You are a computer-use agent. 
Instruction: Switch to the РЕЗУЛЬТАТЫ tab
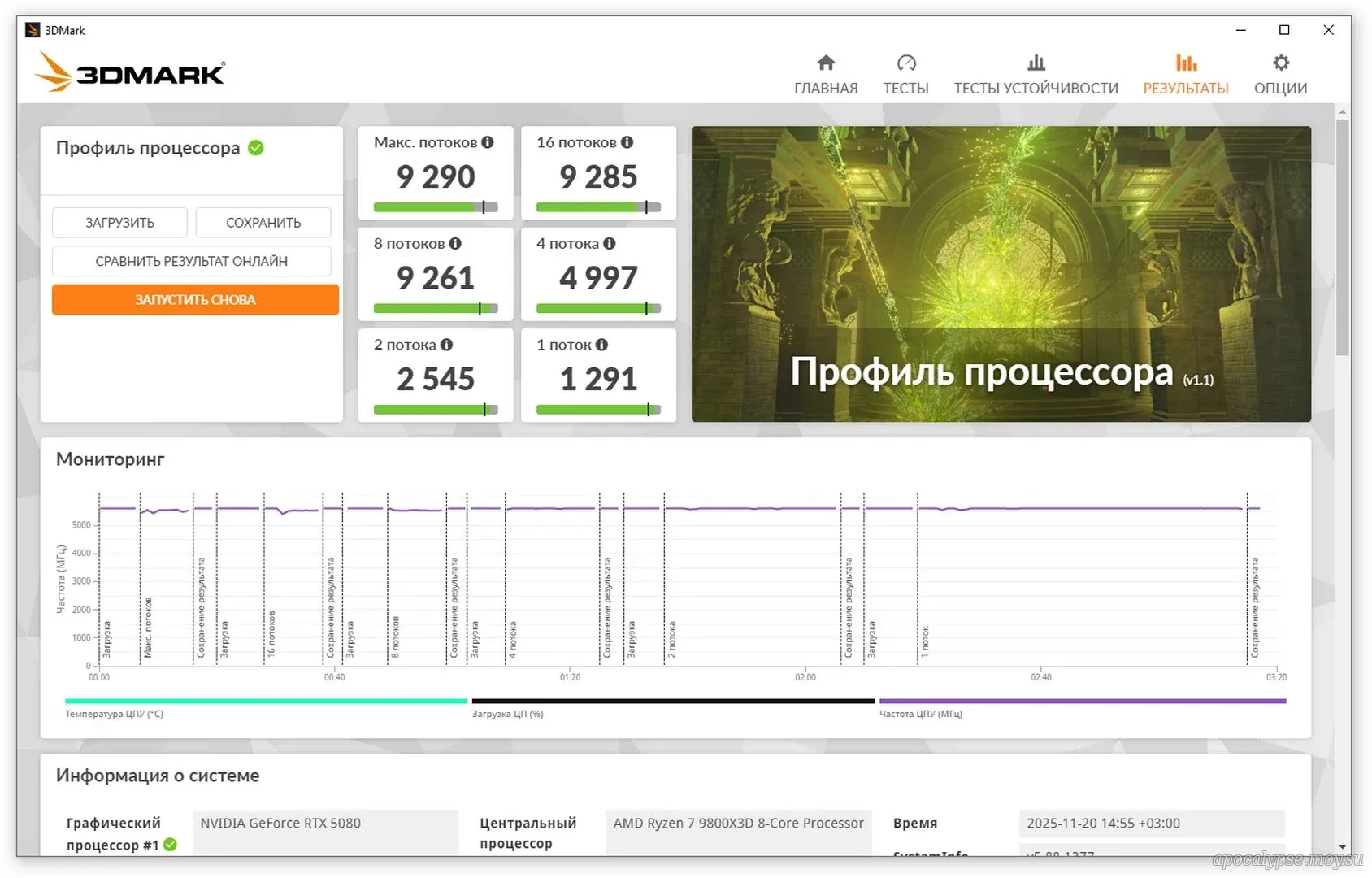pyautogui.click(x=1185, y=75)
